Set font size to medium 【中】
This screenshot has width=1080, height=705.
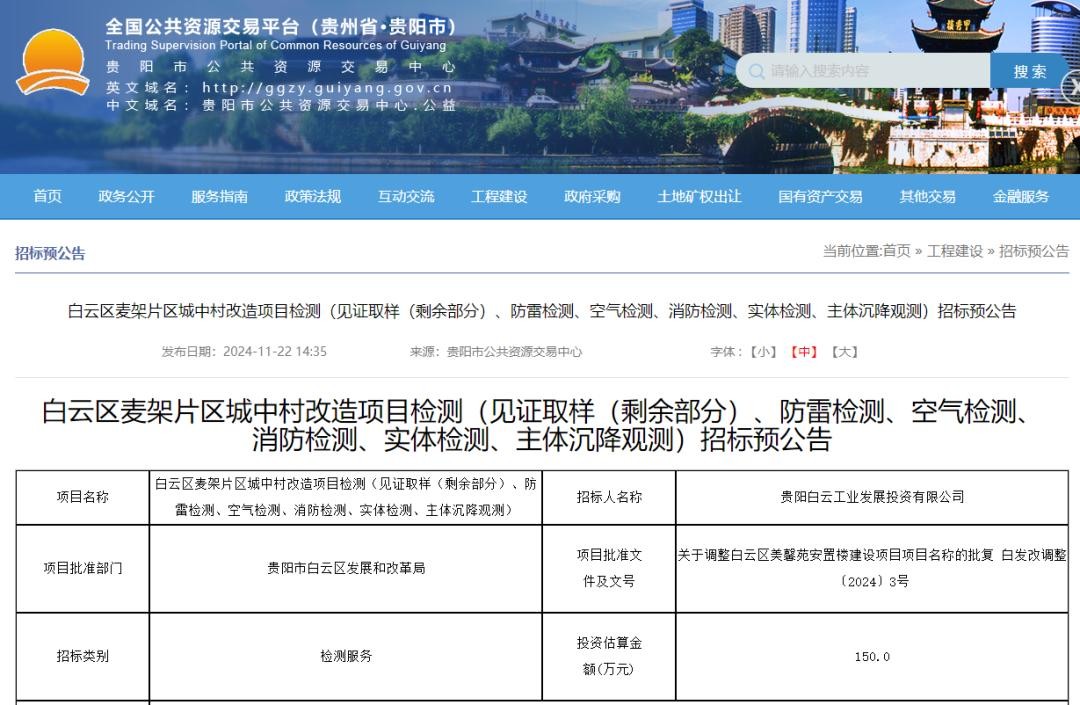[804, 352]
